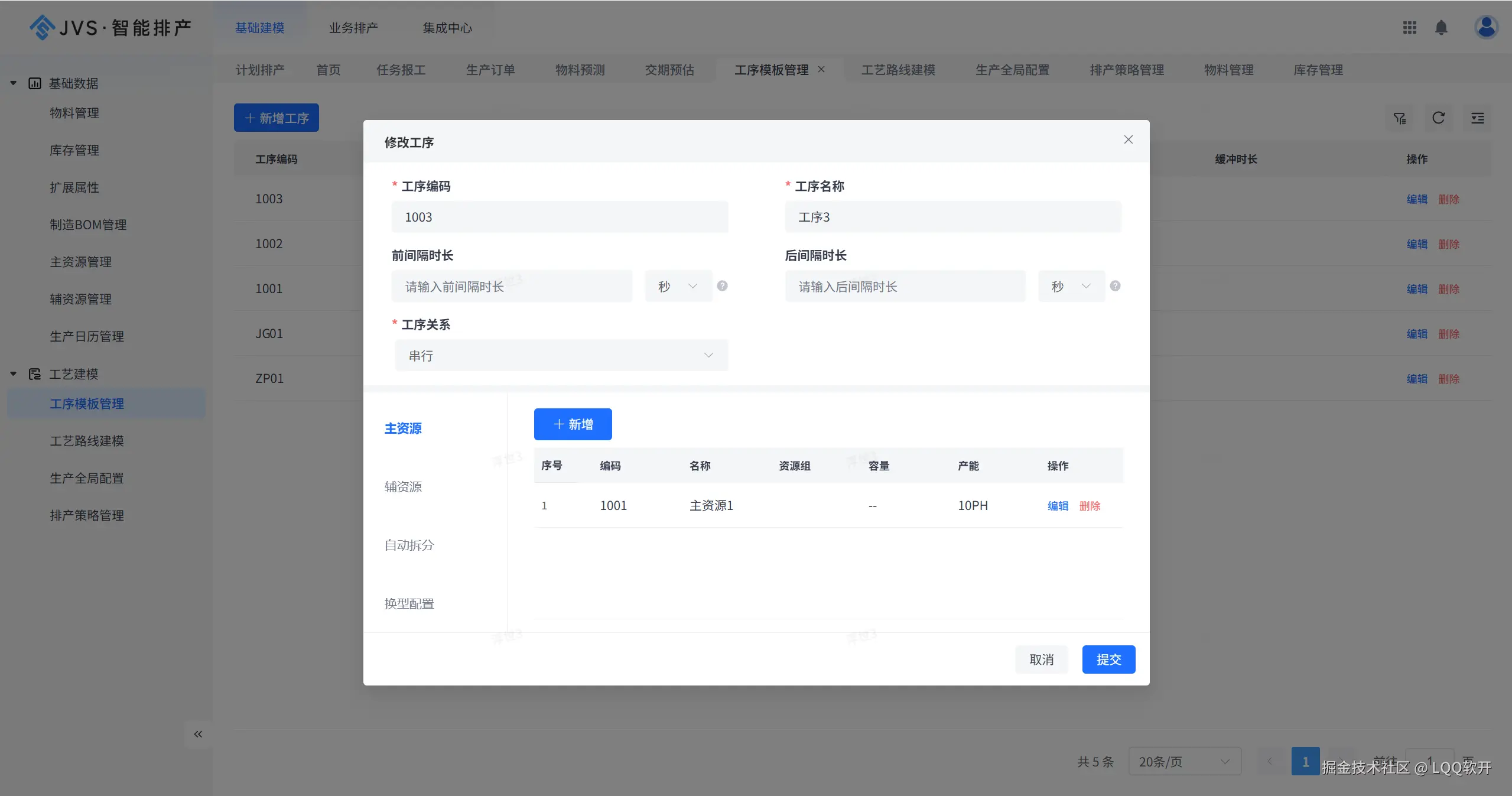
Task: Click the 前间隔时长 input field
Action: tap(512, 287)
